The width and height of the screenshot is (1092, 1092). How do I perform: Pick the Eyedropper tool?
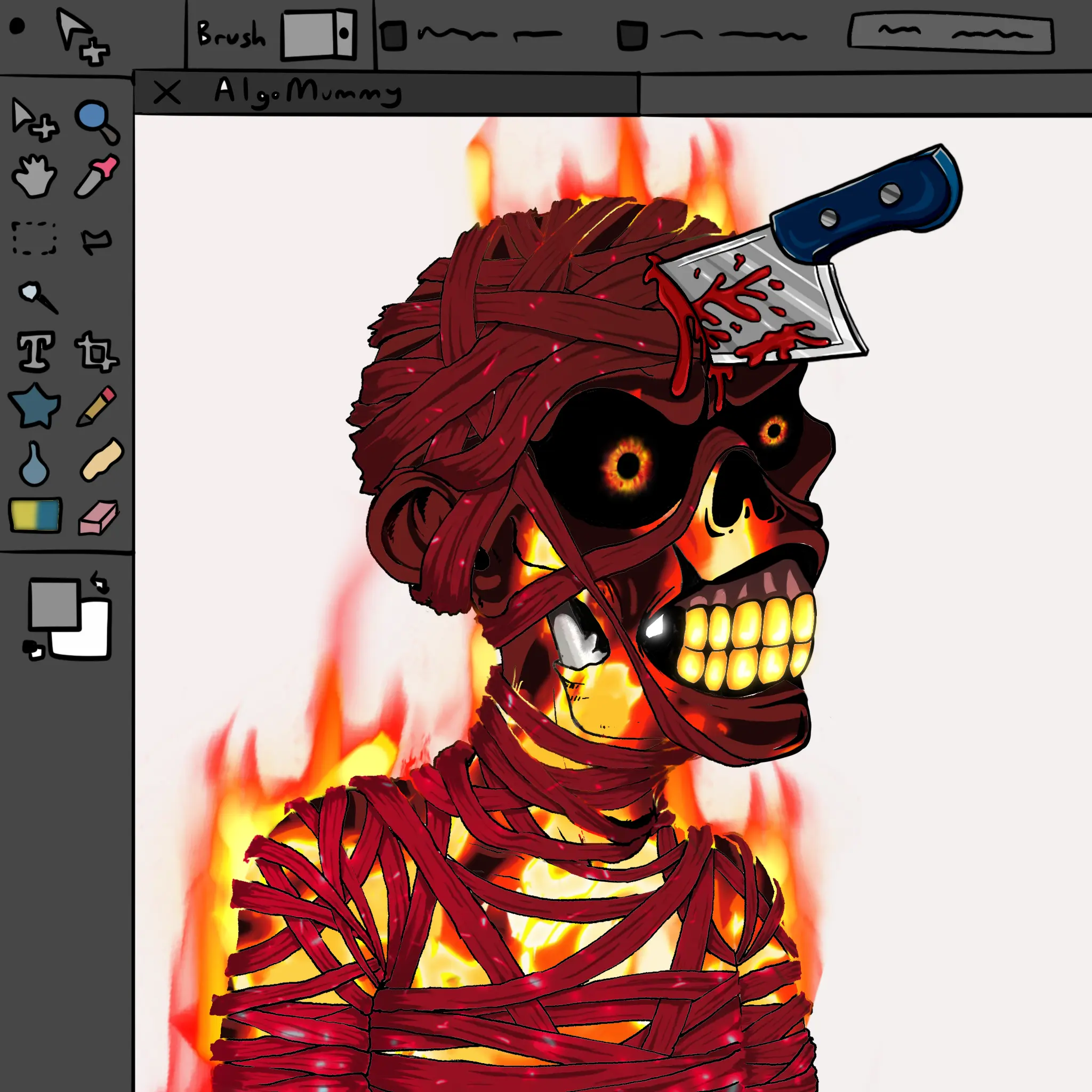pyautogui.click(x=97, y=176)
